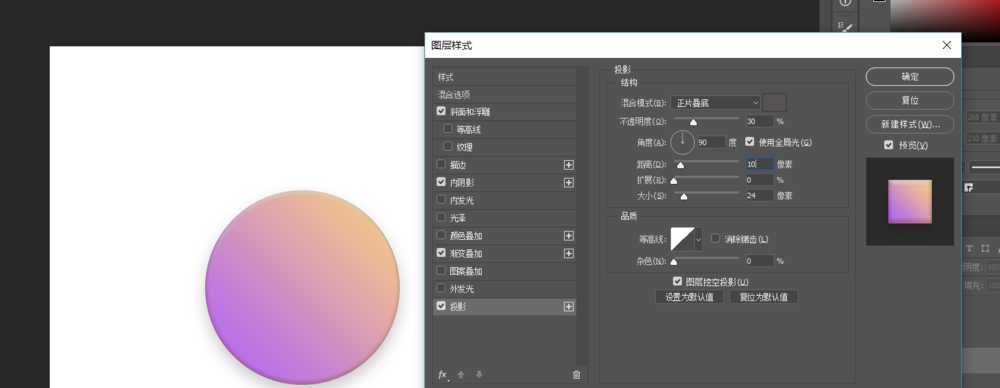Expand the 等高线 contour picker arrow

(698, 239)
